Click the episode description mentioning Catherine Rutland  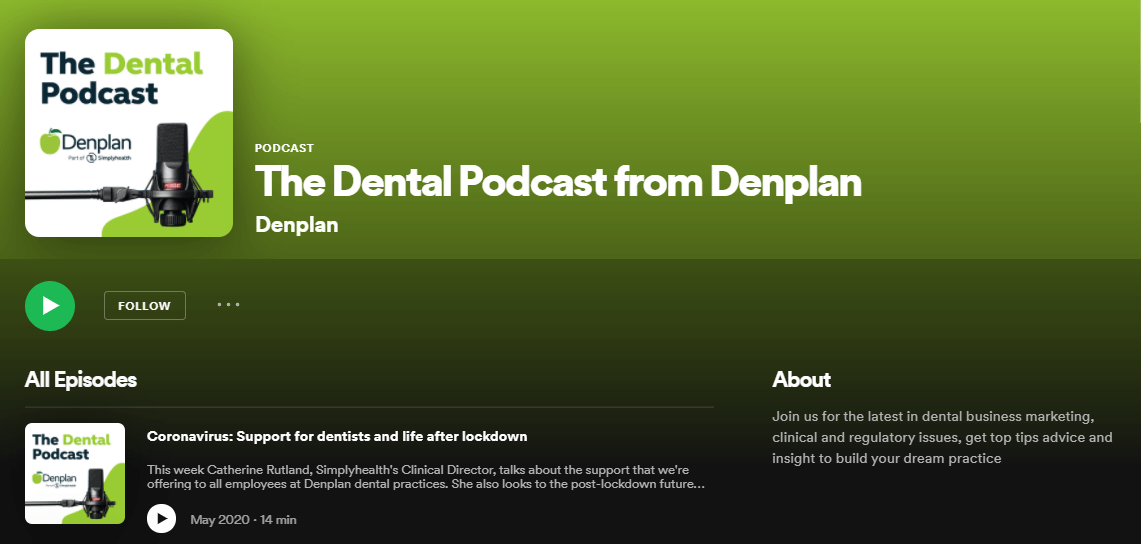pos(426,476)
